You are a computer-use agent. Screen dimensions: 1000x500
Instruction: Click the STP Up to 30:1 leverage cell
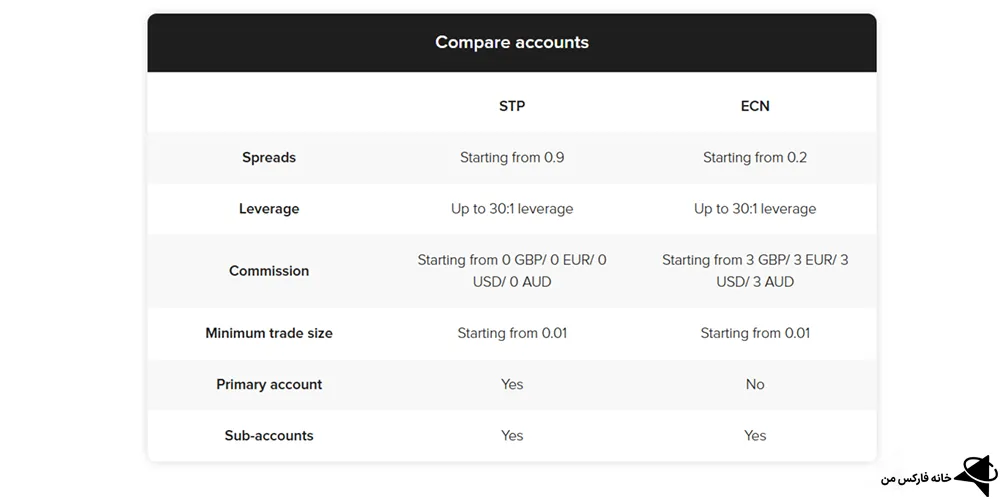(512, 209)
